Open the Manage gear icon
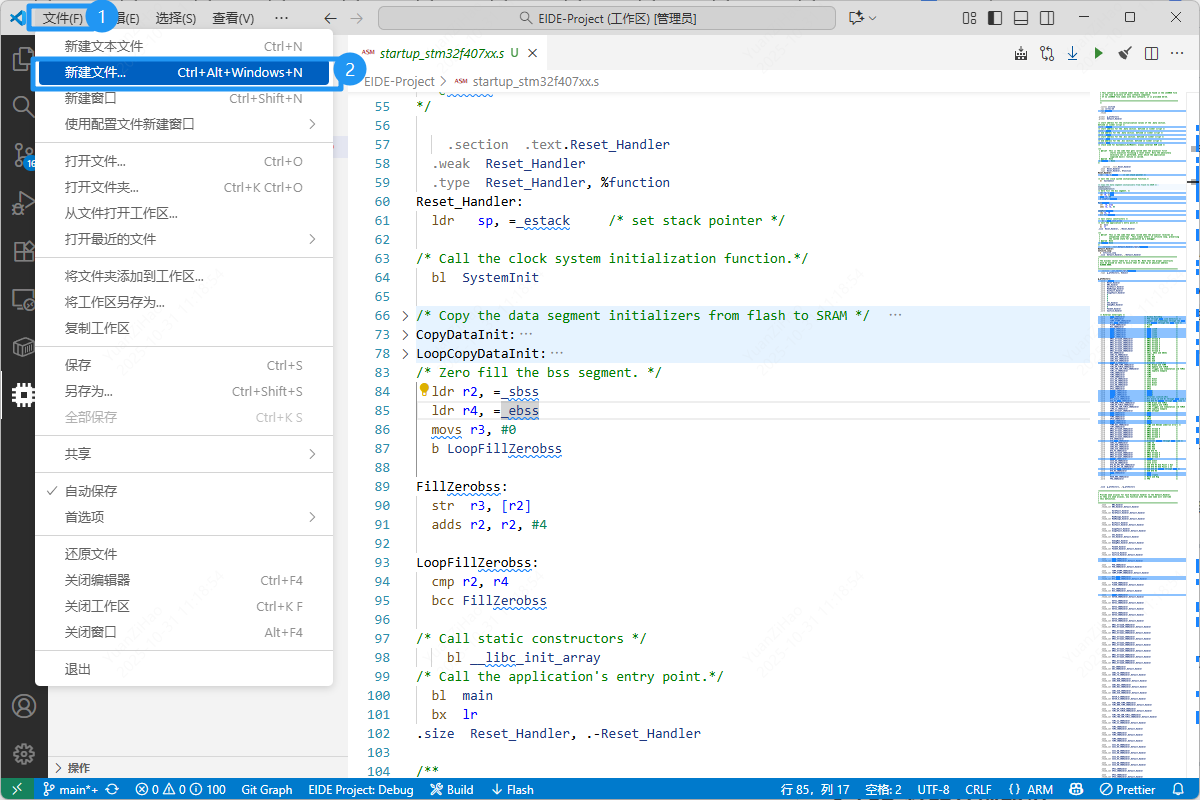Viewport: 1200px width, 800px height. tap(23, 754)
